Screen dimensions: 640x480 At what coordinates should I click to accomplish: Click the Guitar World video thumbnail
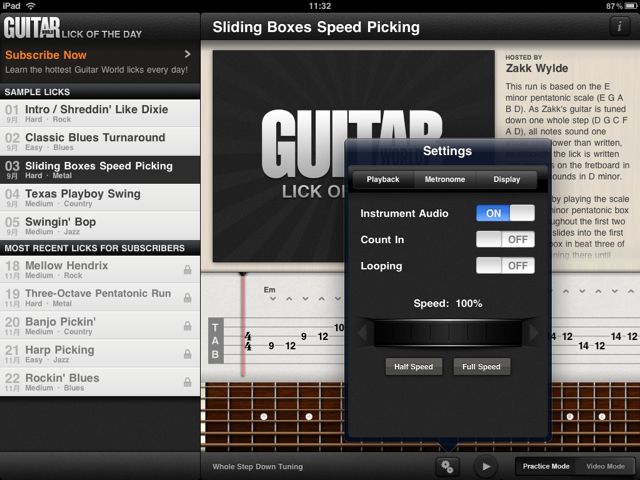(x=278, y=156)
